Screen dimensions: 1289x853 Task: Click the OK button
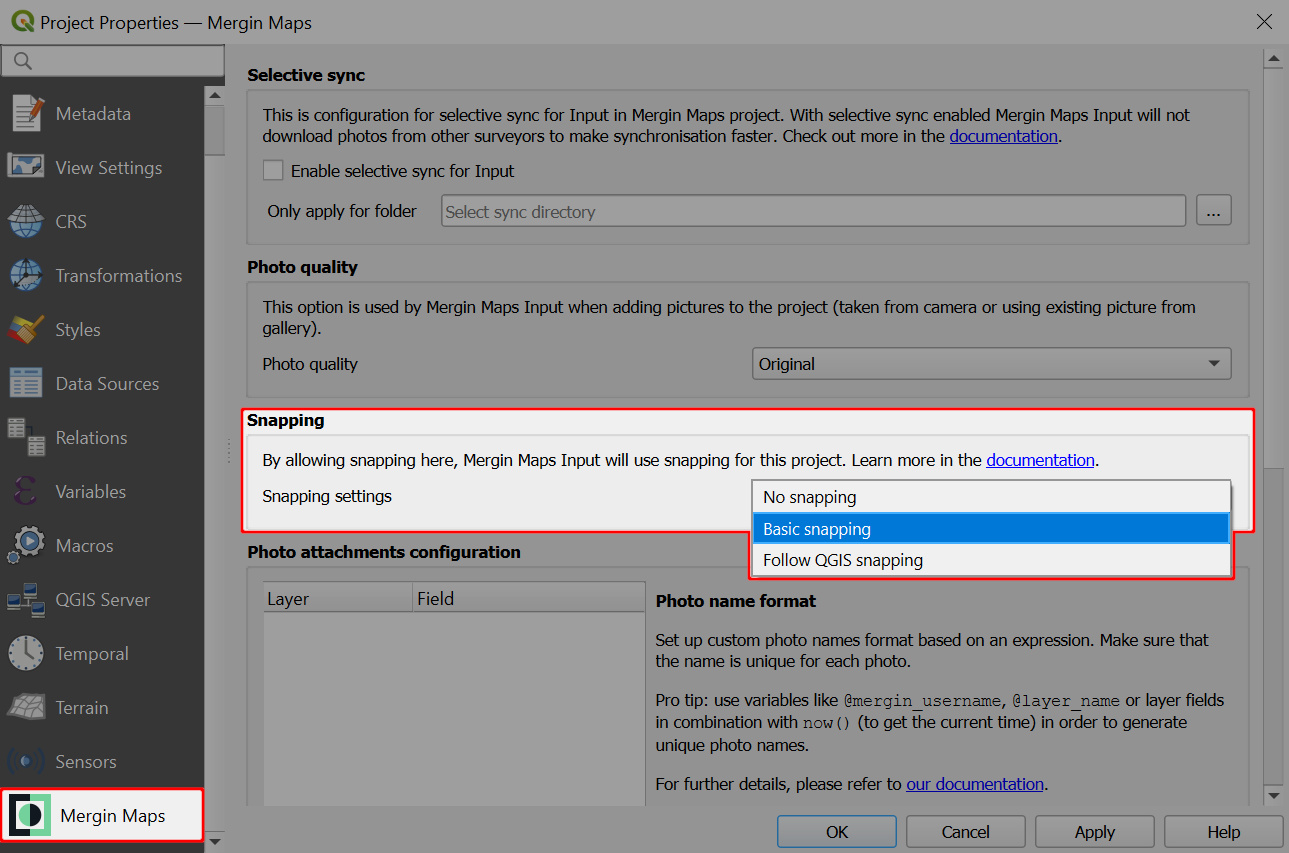(837, 832)
